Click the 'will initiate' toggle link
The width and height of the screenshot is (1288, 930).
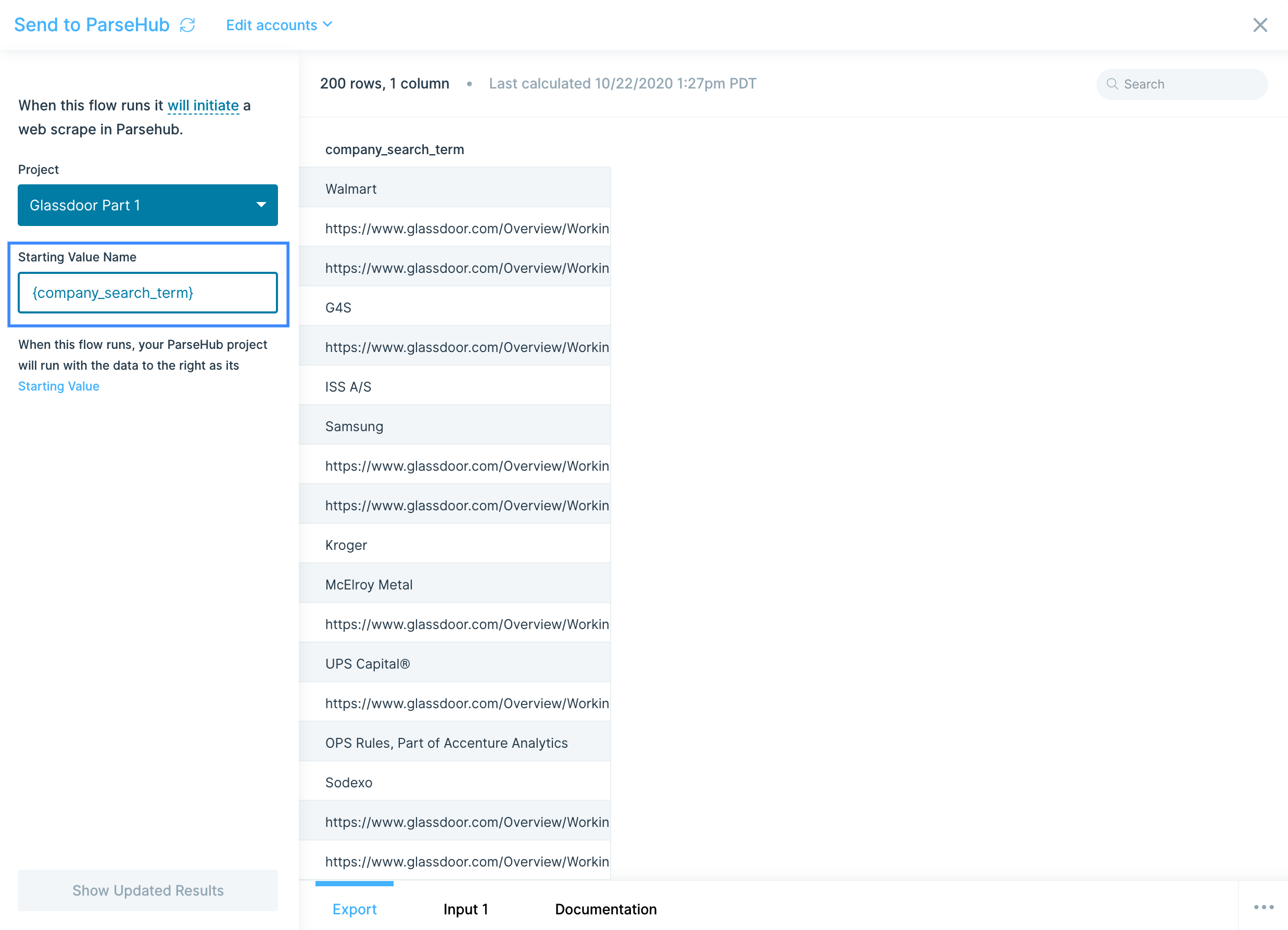(203, 106)
